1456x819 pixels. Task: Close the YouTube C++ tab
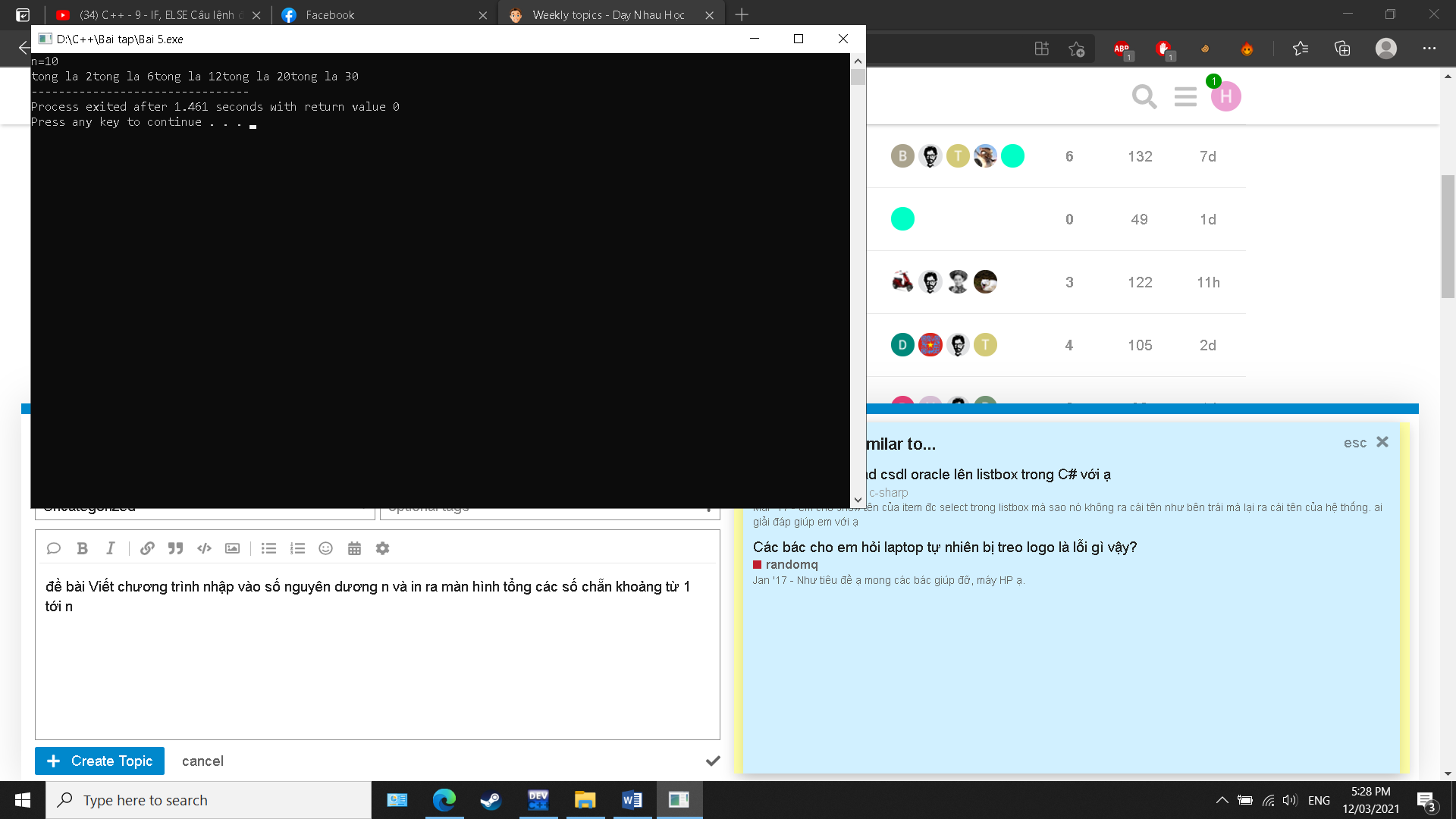[256, 15]
